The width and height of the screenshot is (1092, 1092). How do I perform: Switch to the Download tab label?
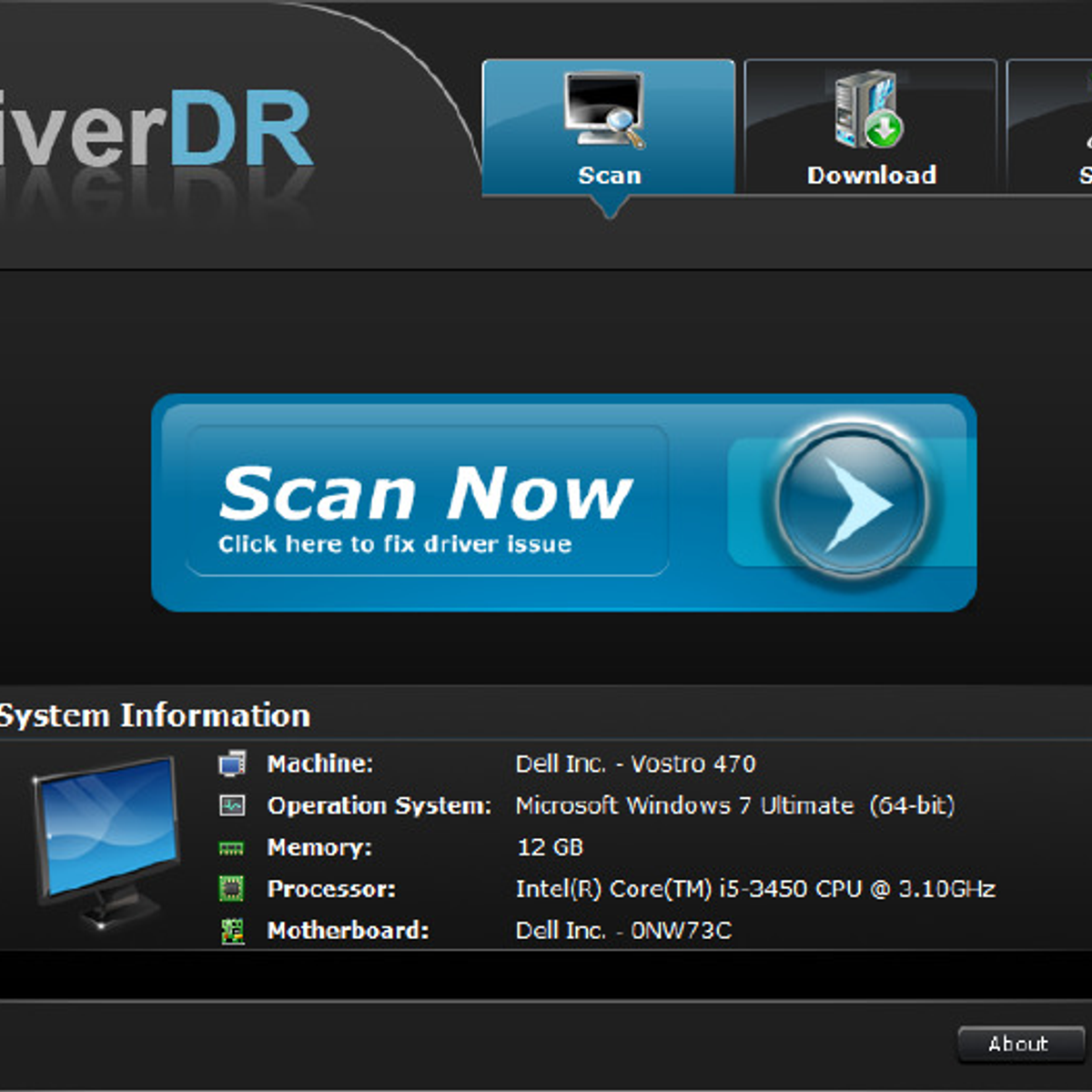click(x=871, y=176)
